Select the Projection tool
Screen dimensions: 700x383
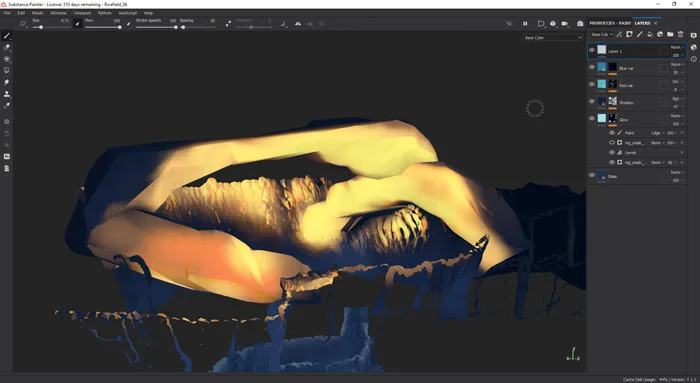pyautogui.click(x=7, y=59)
